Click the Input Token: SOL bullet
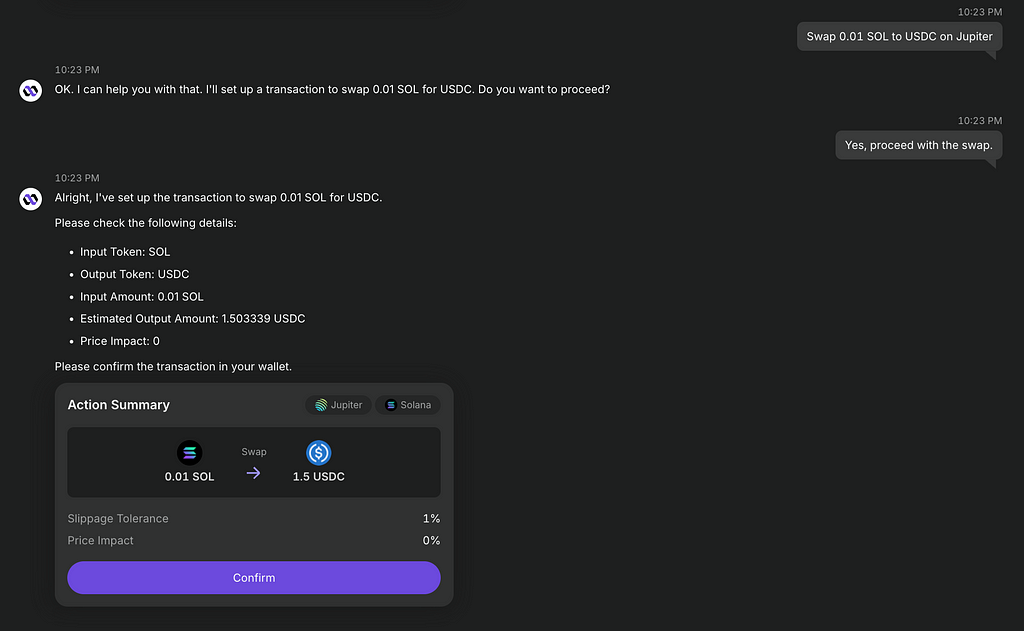 pyautogui.click(x=125, y=252)
